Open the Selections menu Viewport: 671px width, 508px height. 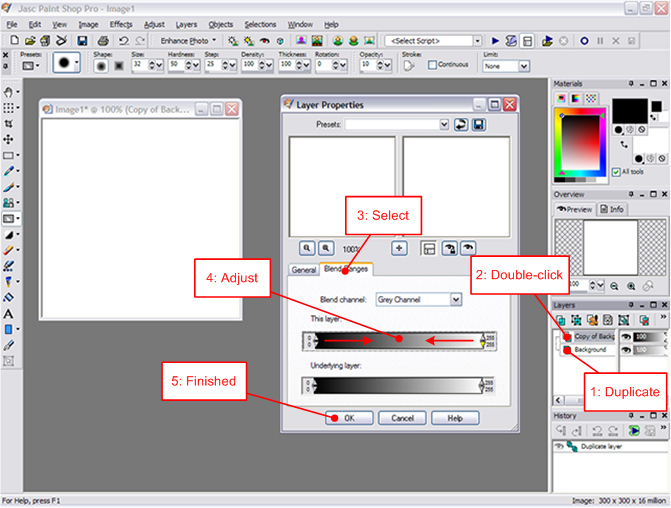(260, 25)
